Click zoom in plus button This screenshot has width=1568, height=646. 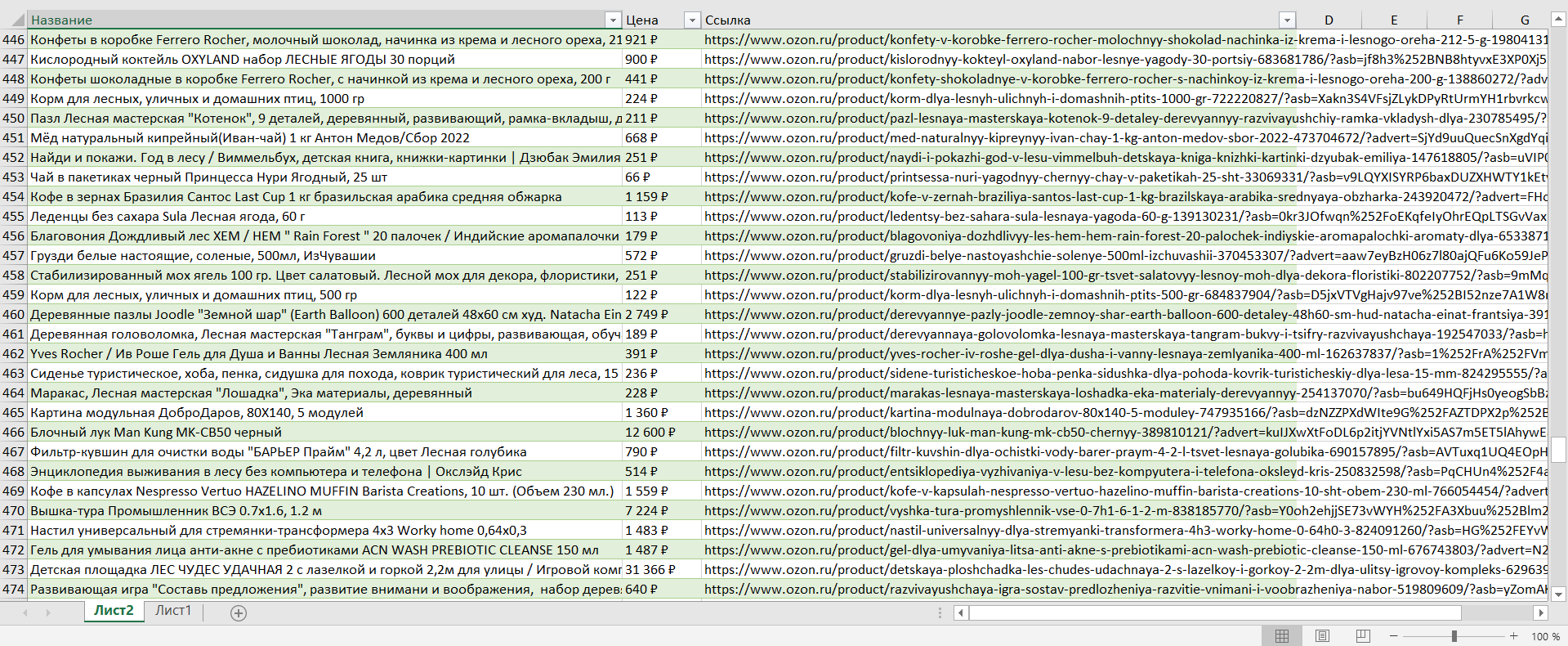1514,636
